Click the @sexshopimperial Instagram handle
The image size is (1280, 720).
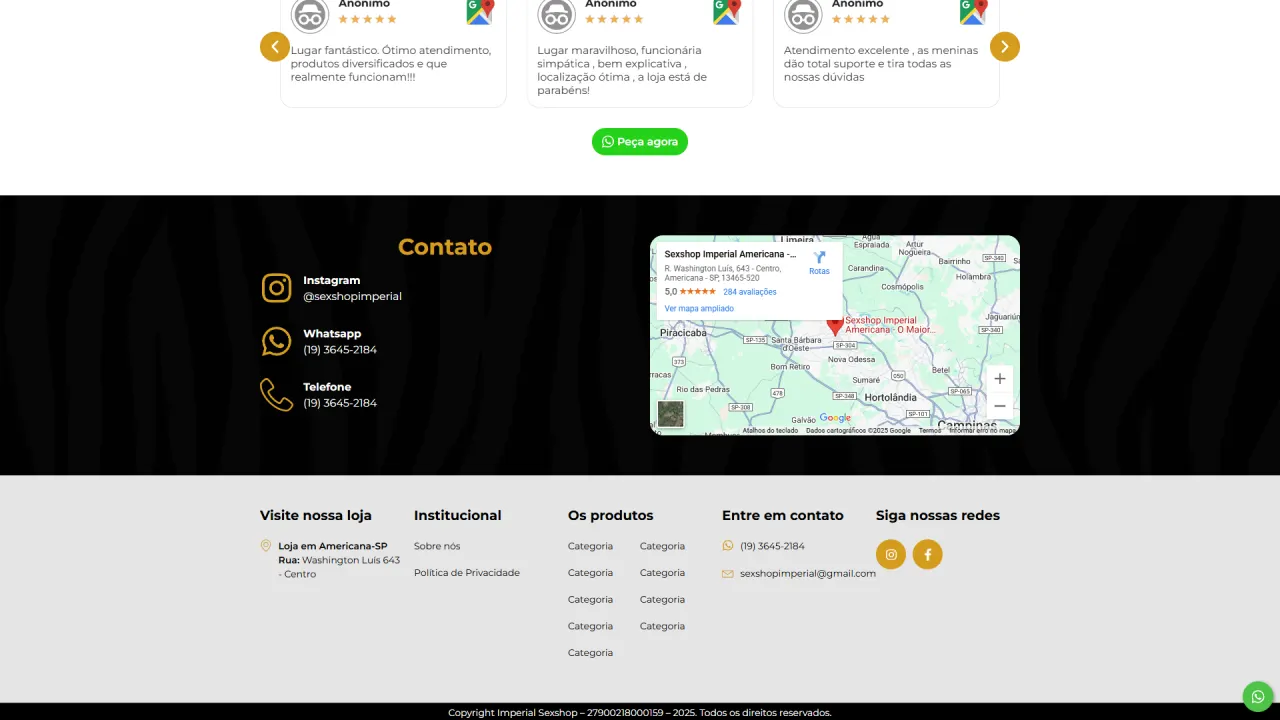(352, 297)
